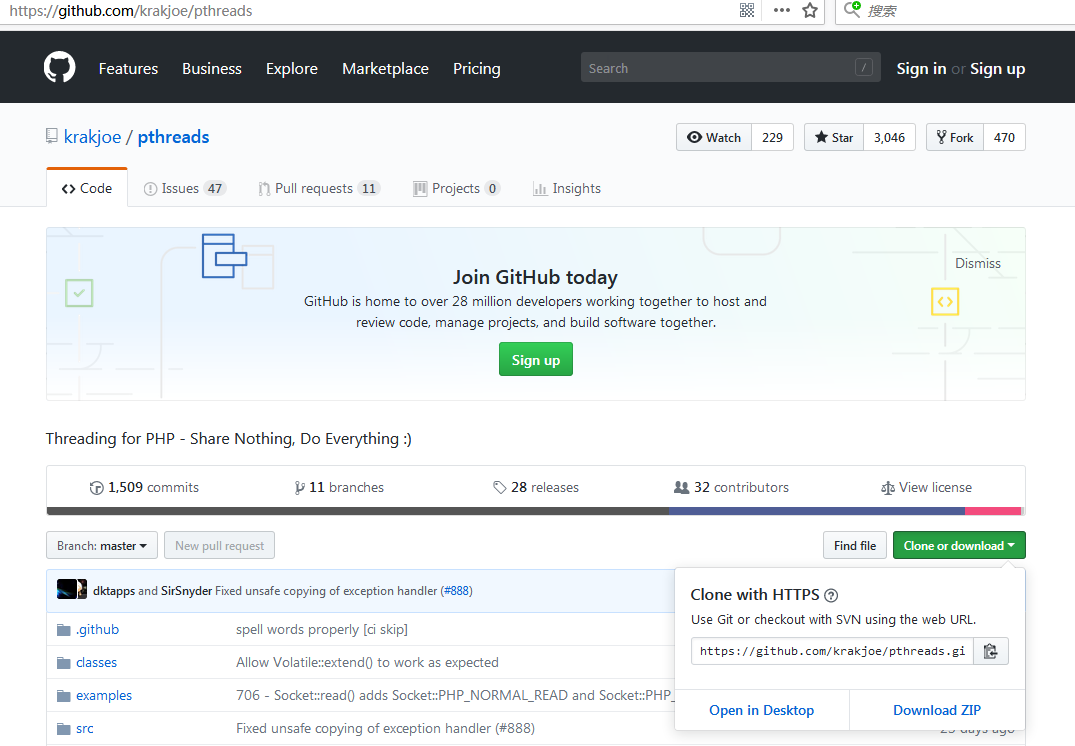Open browser three-dots page actions menu

coord(781,11)
